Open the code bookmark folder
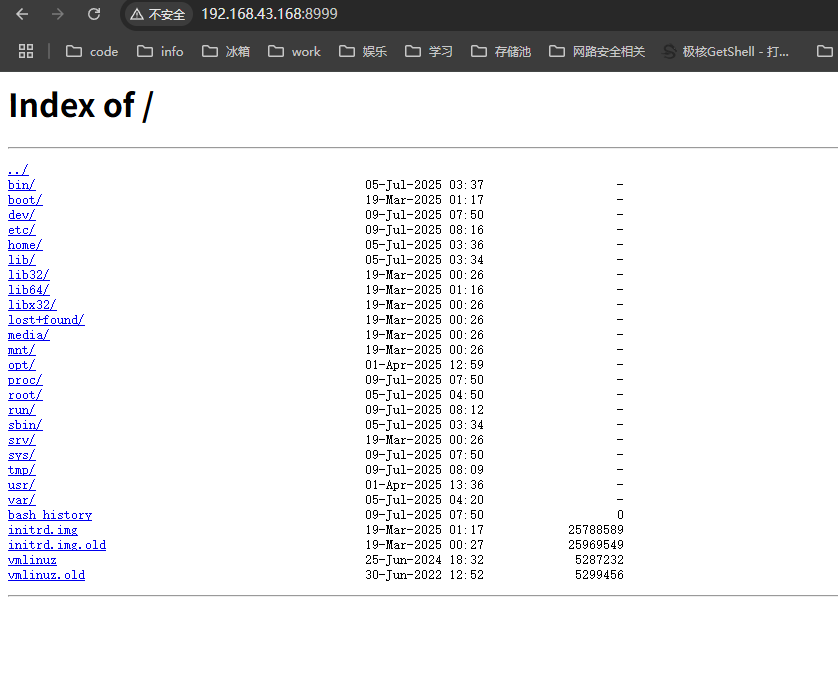838x675 pixels. pyautogui.click(x=91, y=51)
